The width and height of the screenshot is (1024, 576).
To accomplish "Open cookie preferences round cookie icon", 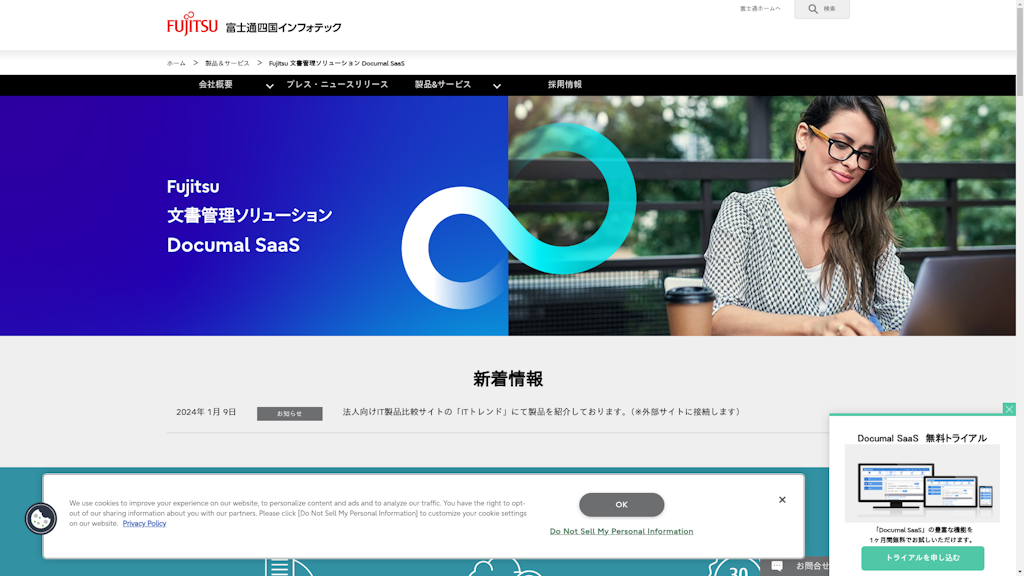I will 41,518.
